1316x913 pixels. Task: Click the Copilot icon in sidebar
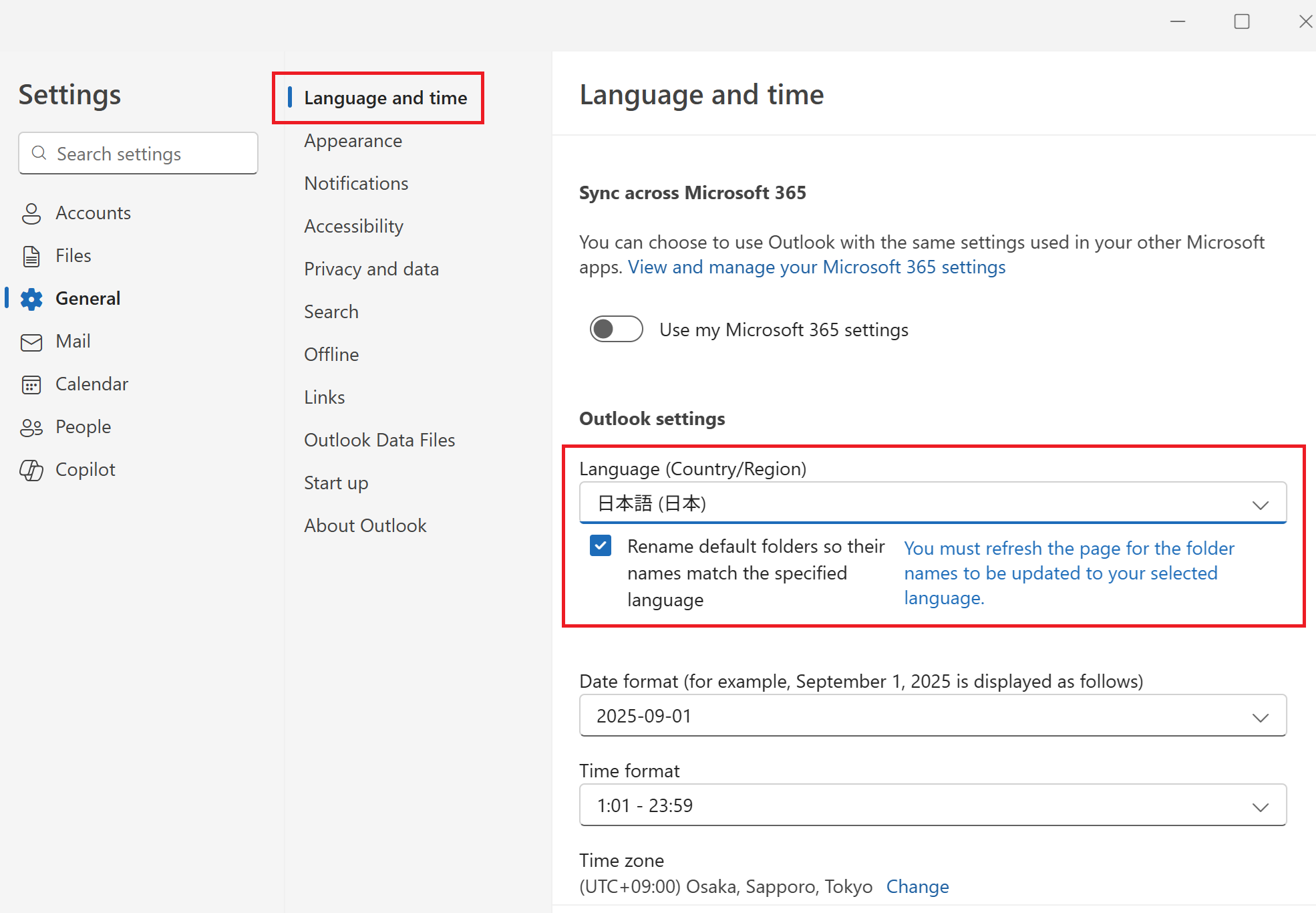[31, 470]
